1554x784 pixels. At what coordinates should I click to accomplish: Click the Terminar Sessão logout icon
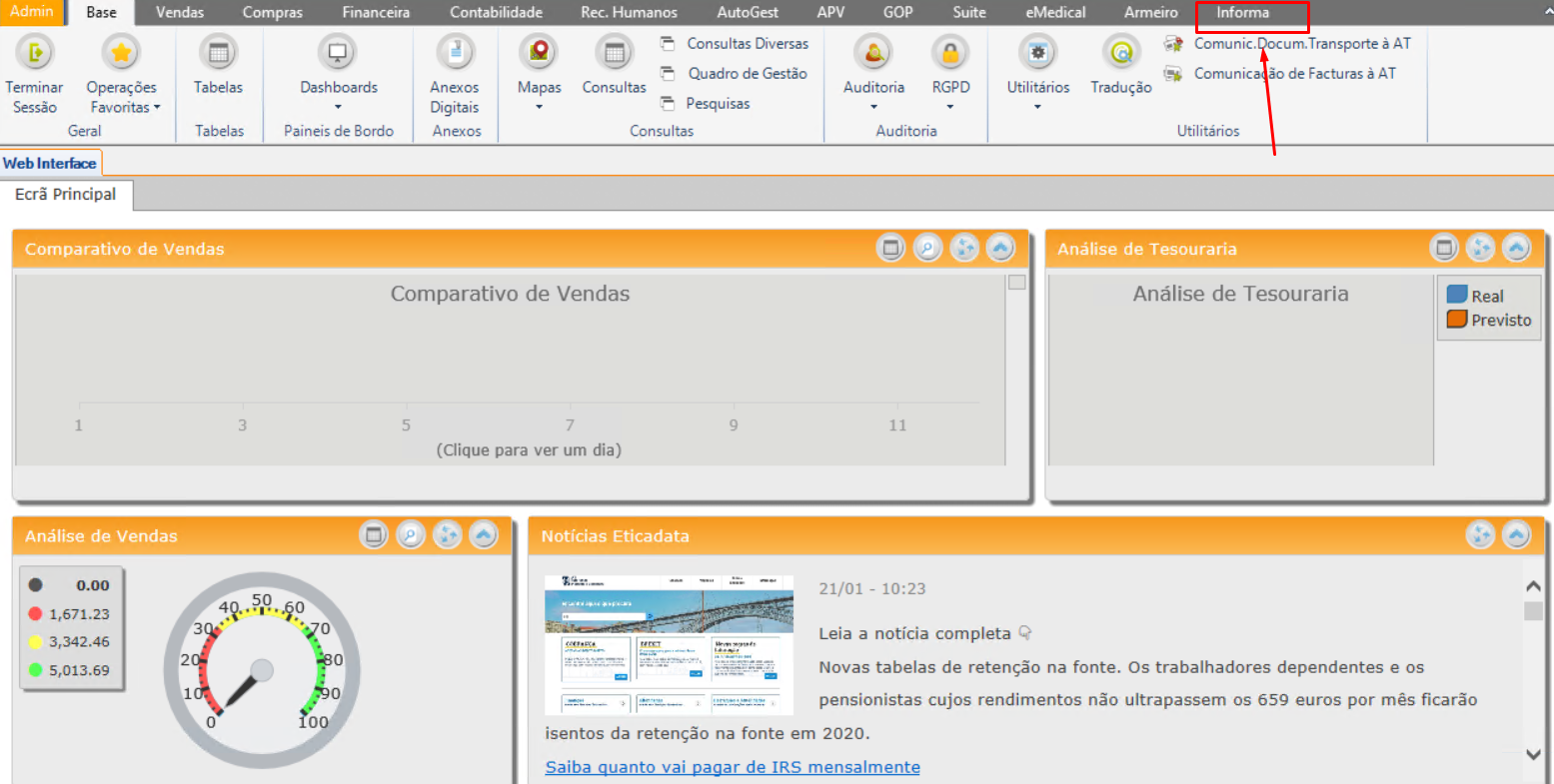pos(35,53)
